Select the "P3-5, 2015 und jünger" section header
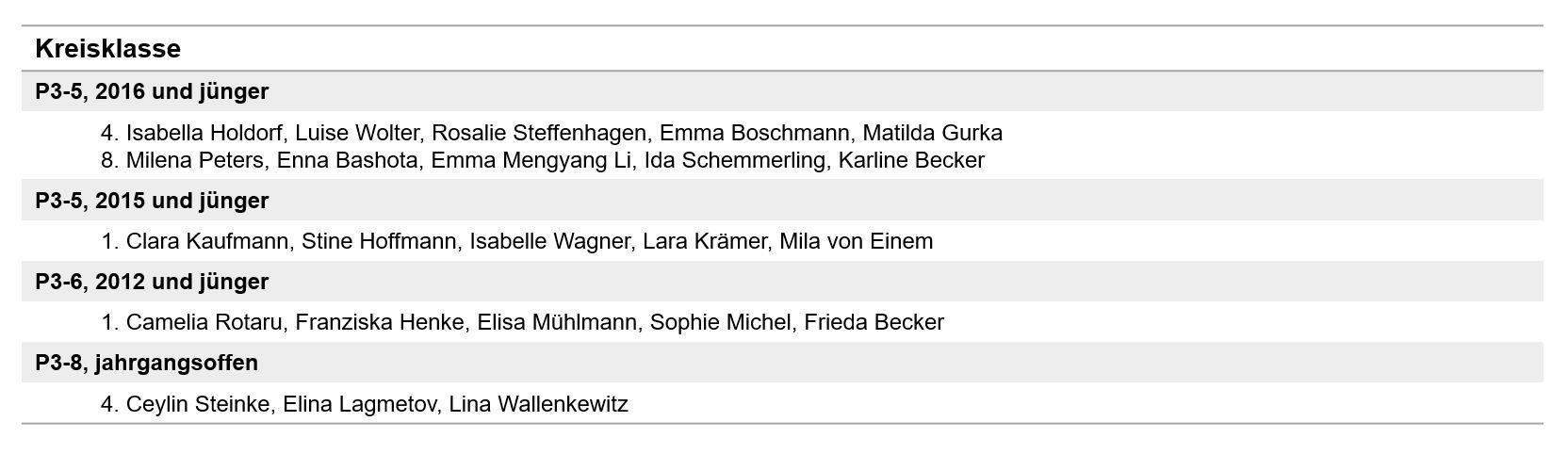This screenshot has width=1568, height=454. pyautogui.click(x=152, y=201)
